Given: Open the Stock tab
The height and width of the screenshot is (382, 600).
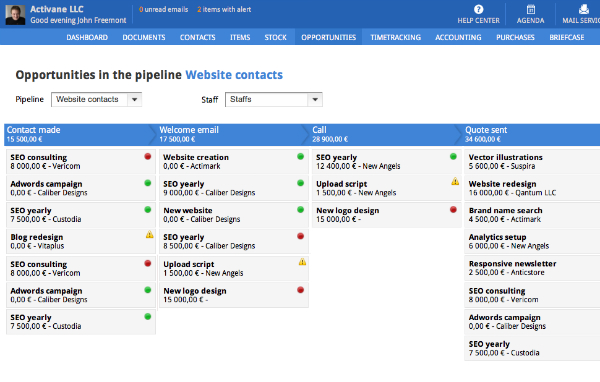Looking at the screenshot, I should point(276,38).
